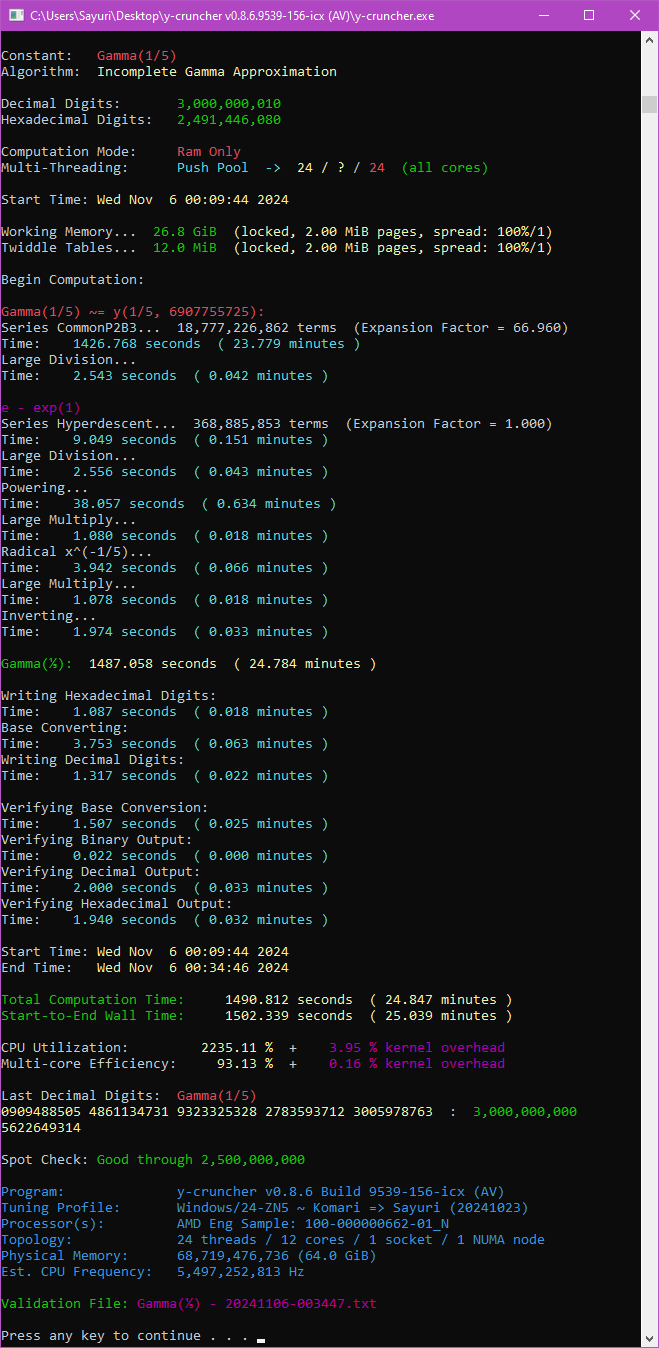Minimize the y-cruncher console window
659x1348 pixels.
[x=544, y=15]
